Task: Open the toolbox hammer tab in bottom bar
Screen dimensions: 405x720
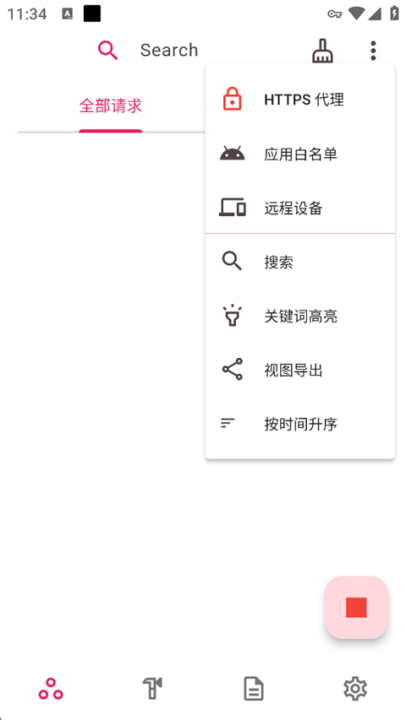Action: [x=152, y=689]
